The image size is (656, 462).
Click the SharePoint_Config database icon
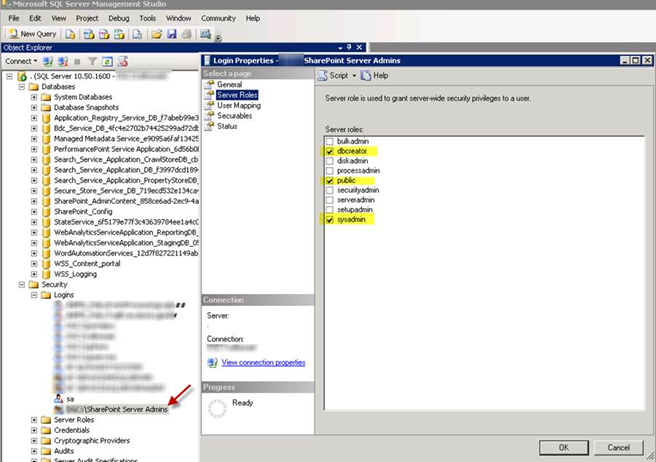[x=46, y=212]
